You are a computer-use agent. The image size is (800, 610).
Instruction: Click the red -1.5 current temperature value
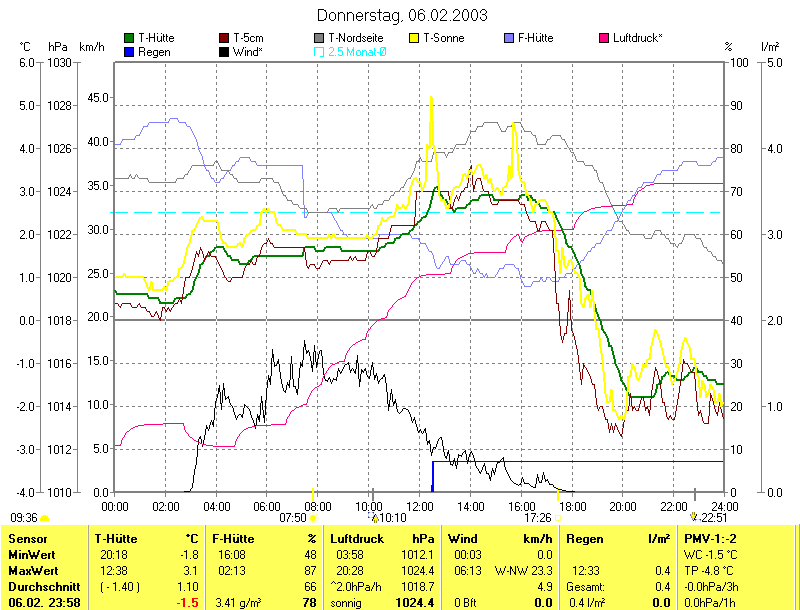pyautogui.click(x=188, y=603)
